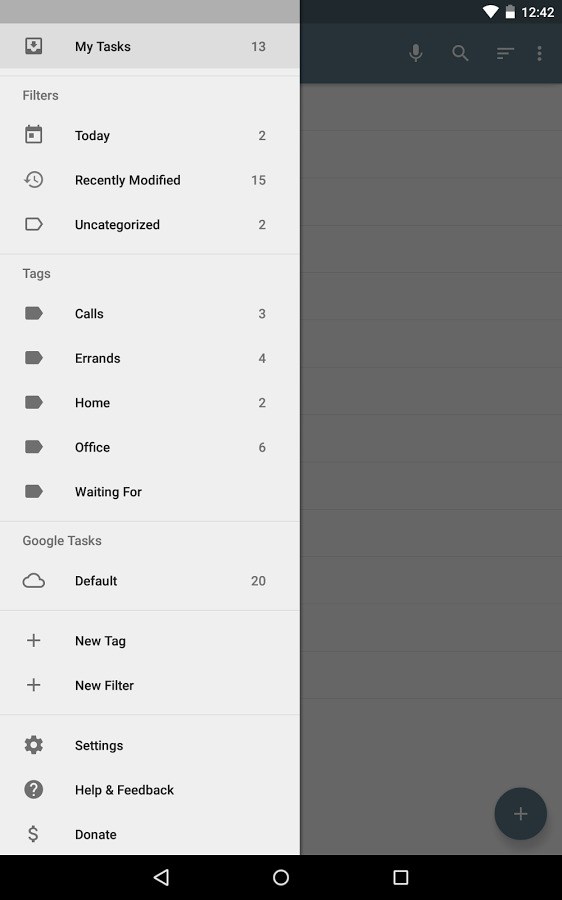Open the sort options icon

pyautogui.click(x=505, y=53)
